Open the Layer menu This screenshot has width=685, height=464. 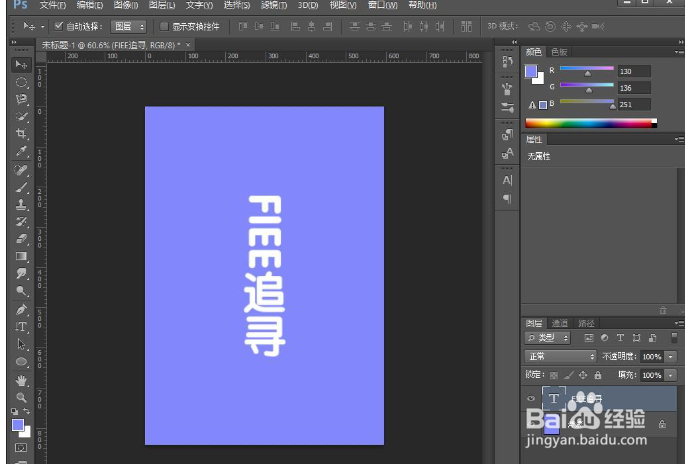[x=162, y=5]
